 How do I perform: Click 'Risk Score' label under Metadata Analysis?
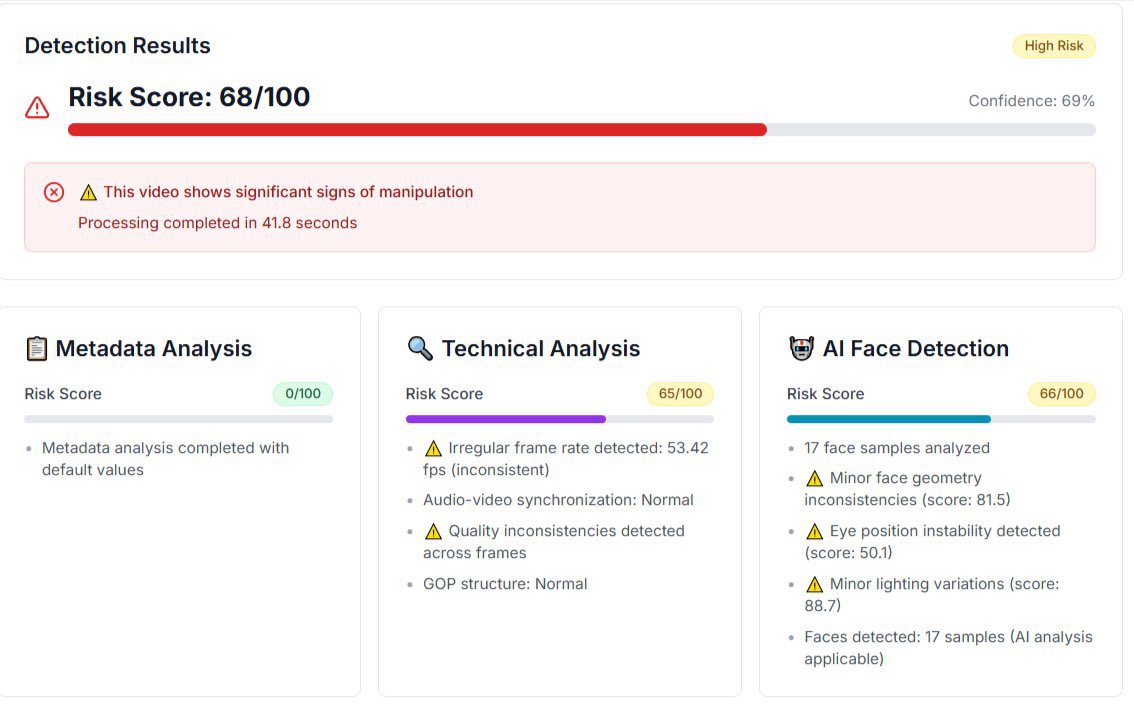point(63,394)
